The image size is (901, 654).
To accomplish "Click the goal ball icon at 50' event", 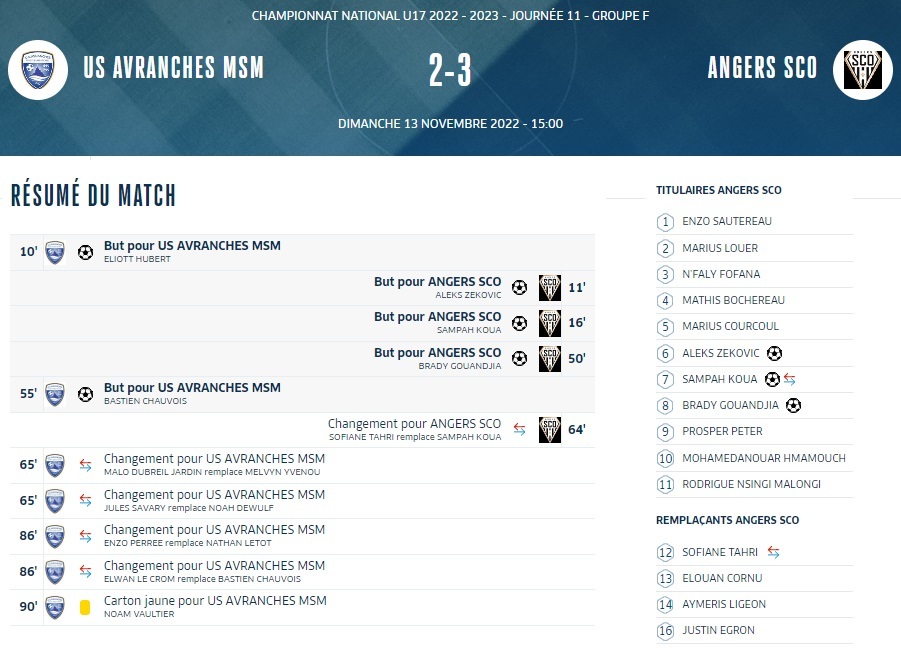I will (519, 359).
